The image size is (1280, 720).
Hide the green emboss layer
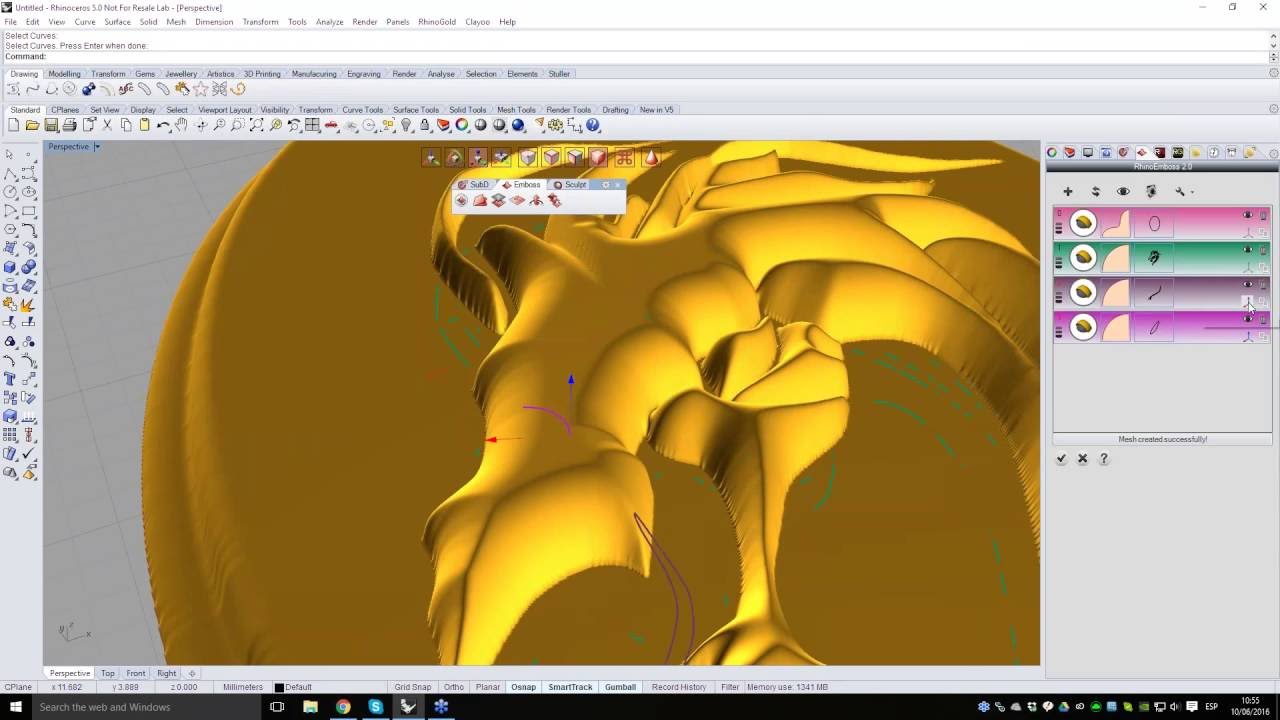tap(1247, 250)
